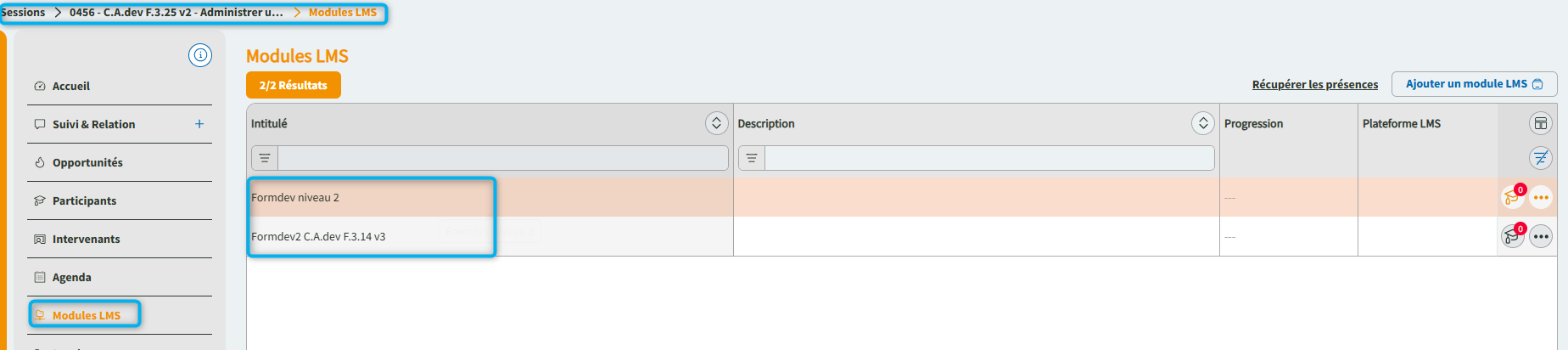The height and width of the screenshot is (350, 1568).
Task: Click the info icon above the sidebar
Action: click(x=200, y=55)
